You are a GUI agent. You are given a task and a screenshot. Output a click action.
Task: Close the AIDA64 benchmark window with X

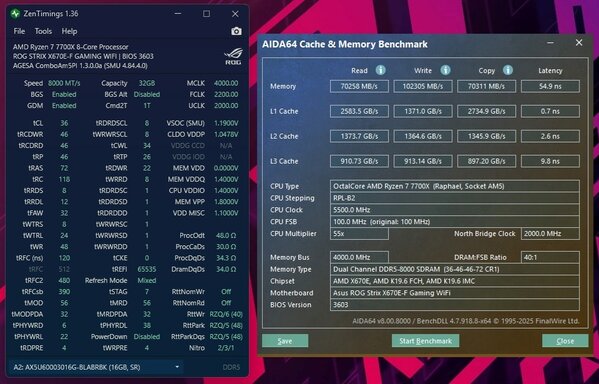point(579,43)
